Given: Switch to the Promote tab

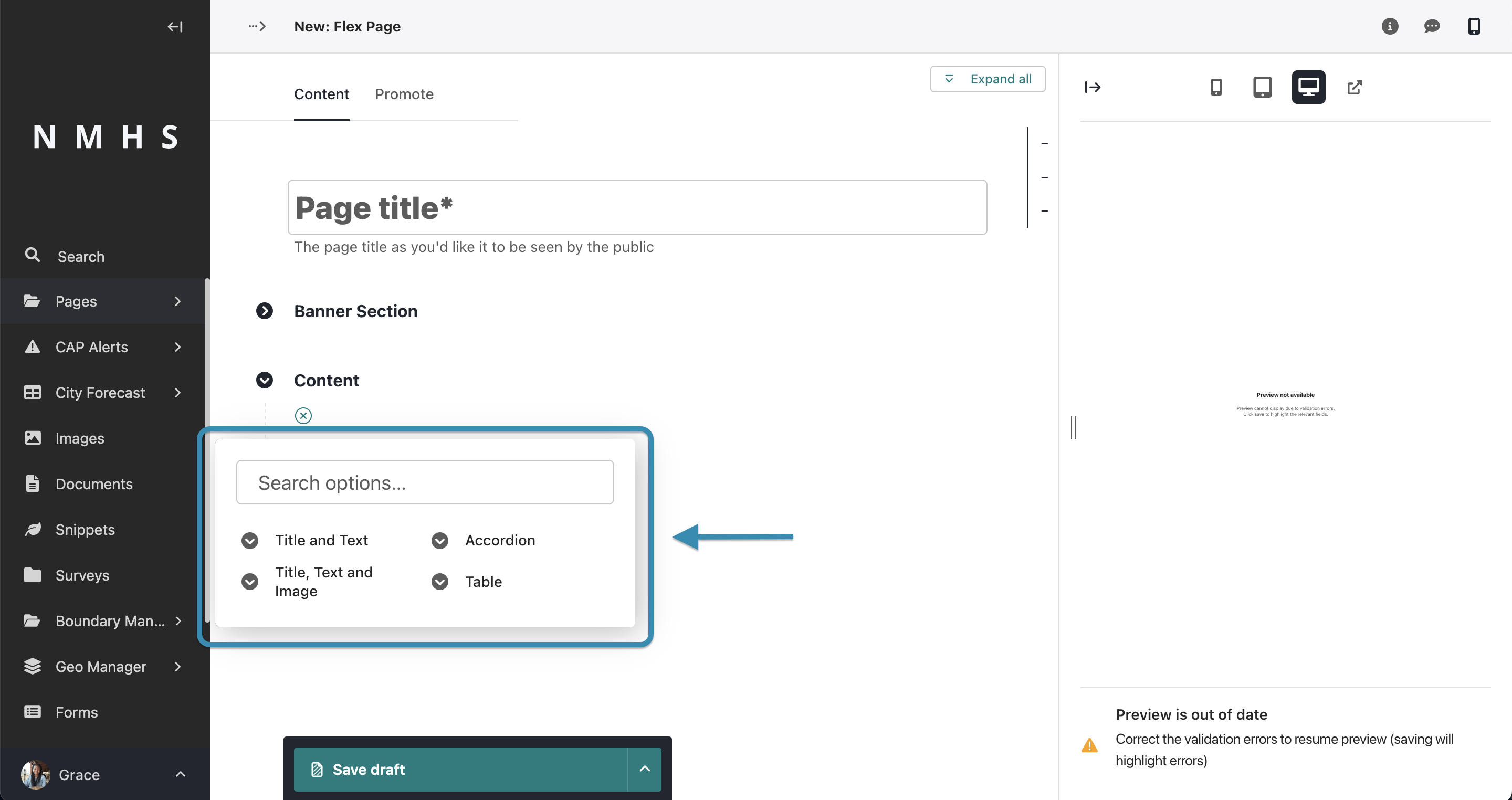Looking at the screenshot, I should 404,94.
